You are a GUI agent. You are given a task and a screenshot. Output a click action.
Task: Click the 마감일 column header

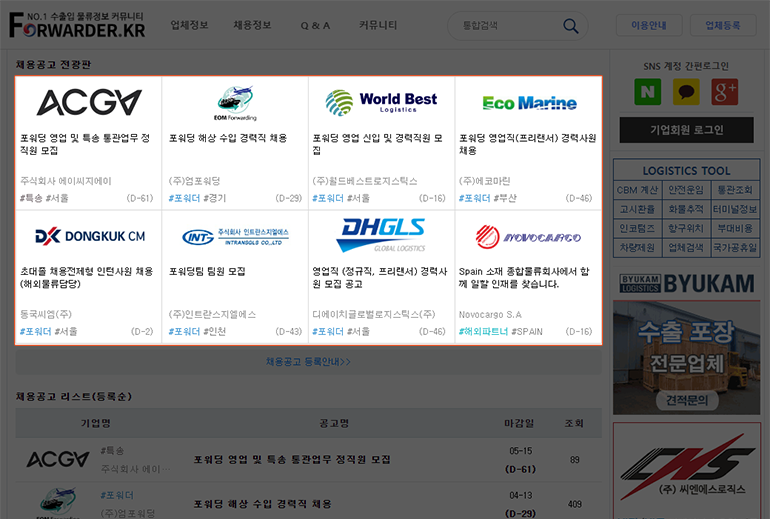point(519,423)
